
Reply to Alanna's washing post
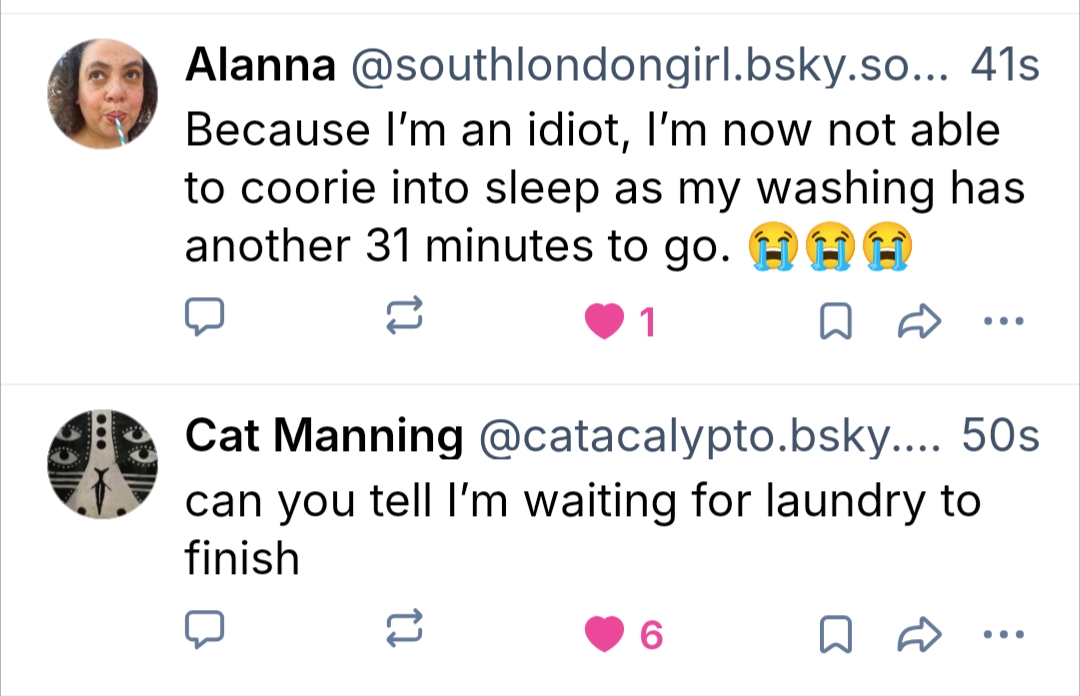click(206, 321)
